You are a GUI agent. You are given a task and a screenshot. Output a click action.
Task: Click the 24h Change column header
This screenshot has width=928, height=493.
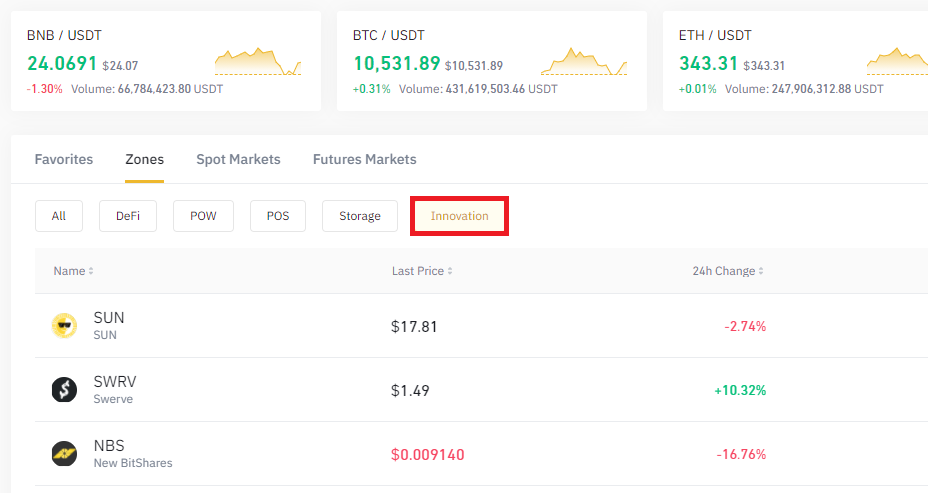(724, 271)
